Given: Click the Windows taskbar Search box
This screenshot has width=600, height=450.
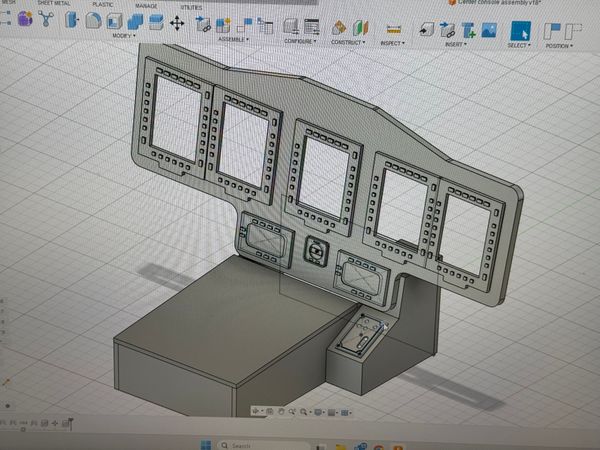Looking at the screenshot, I should 264,445.
